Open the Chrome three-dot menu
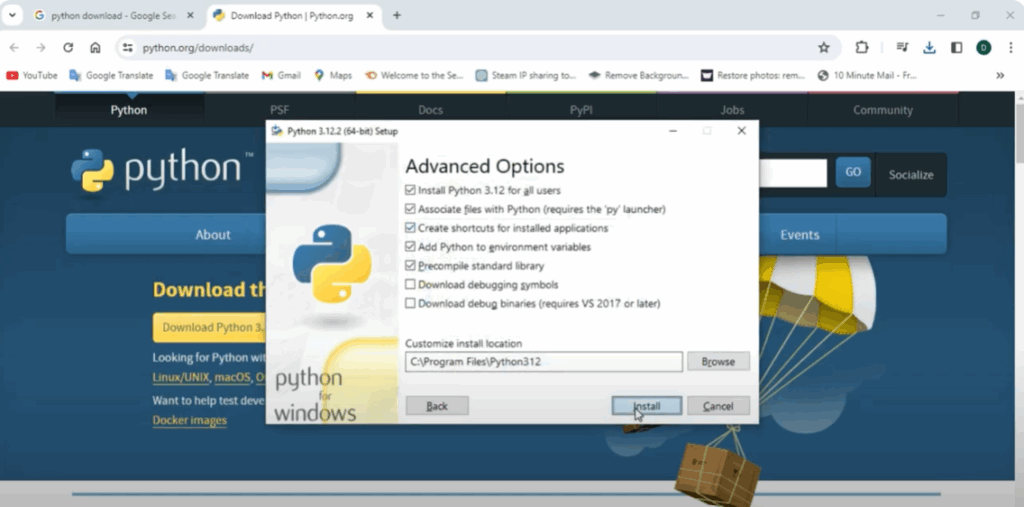1024x507 pixels. (1010, 48)
